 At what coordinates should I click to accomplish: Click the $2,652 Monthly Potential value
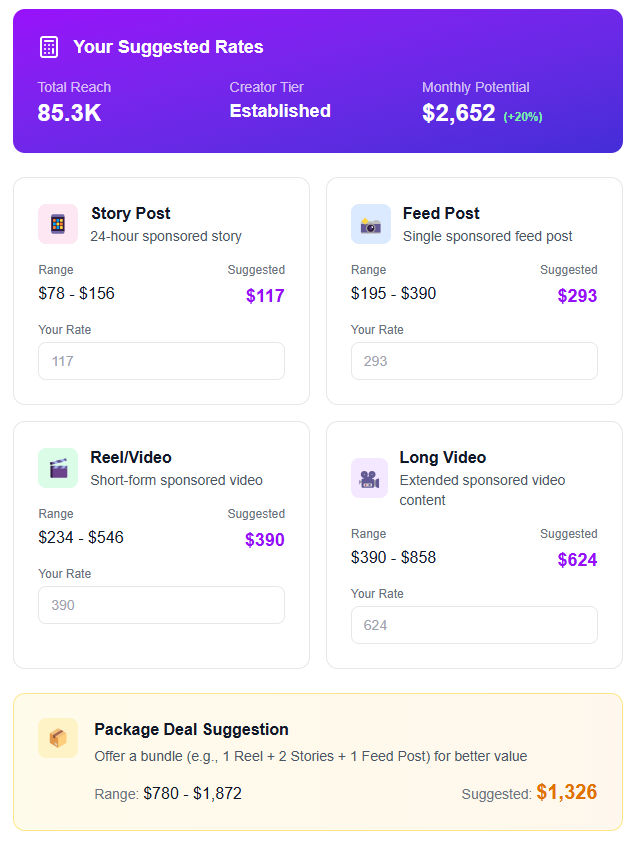click(458, 114)
